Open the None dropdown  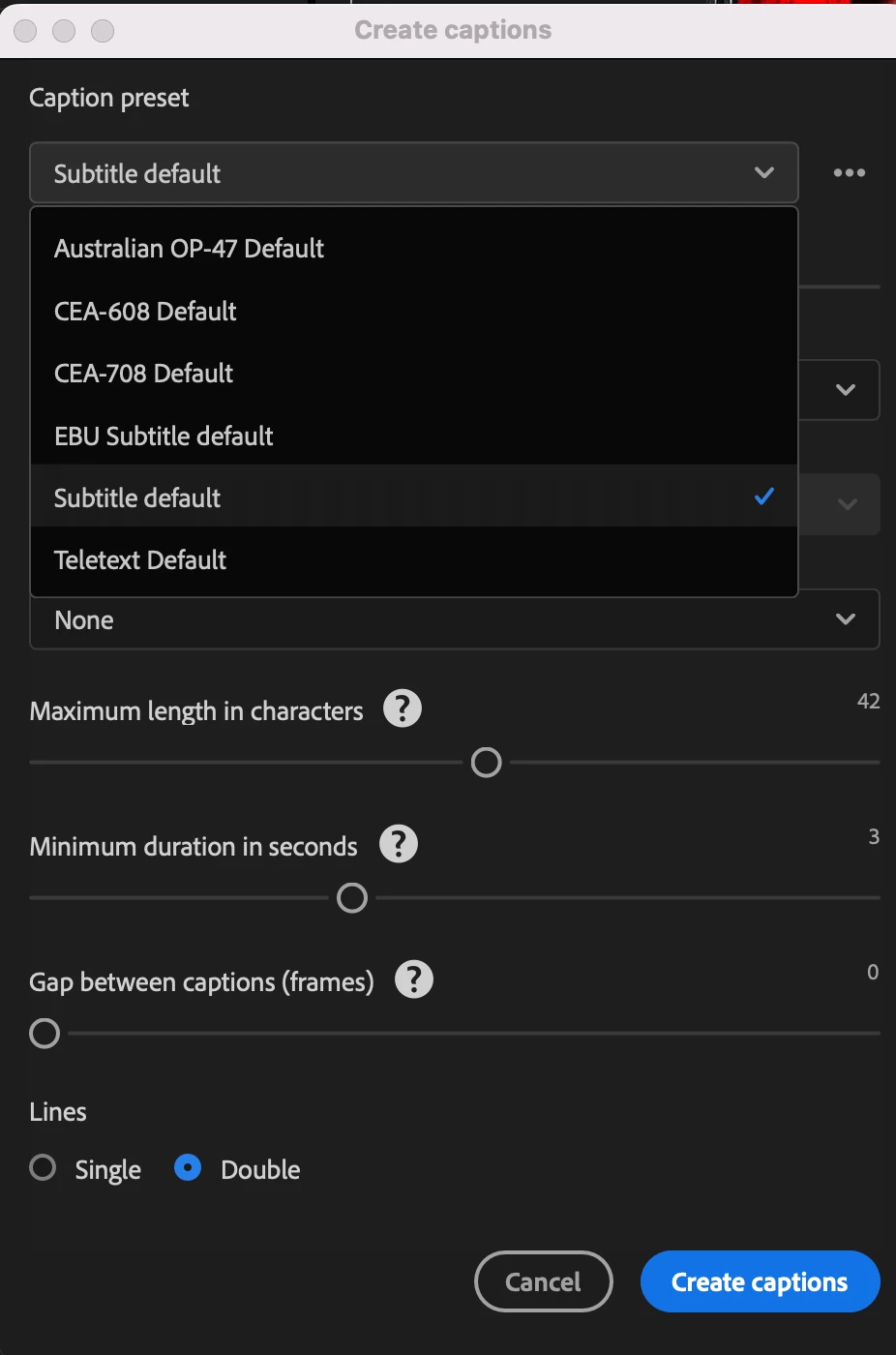click(x=455, y=619)
